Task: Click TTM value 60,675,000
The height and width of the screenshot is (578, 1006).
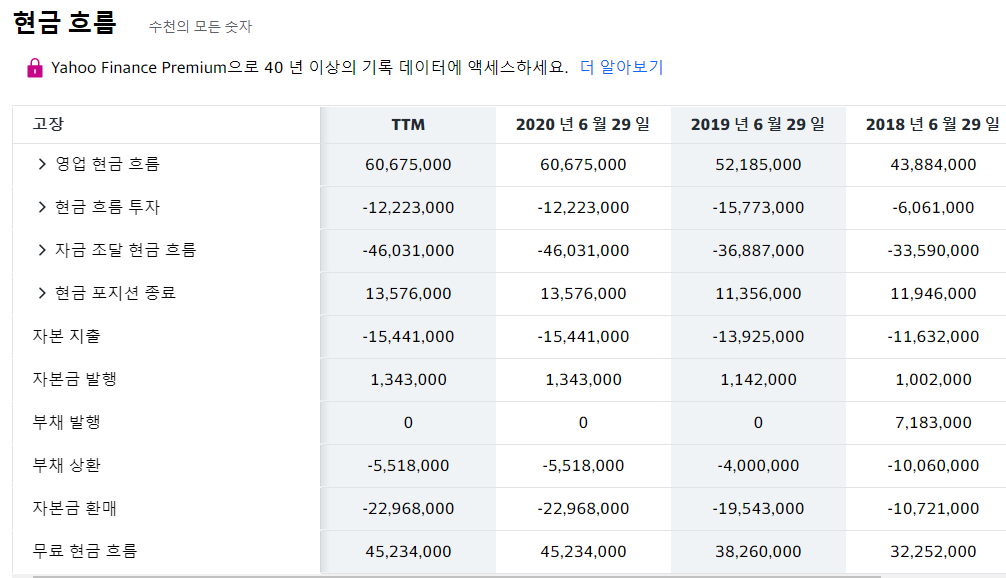Action: pos(408,165)
